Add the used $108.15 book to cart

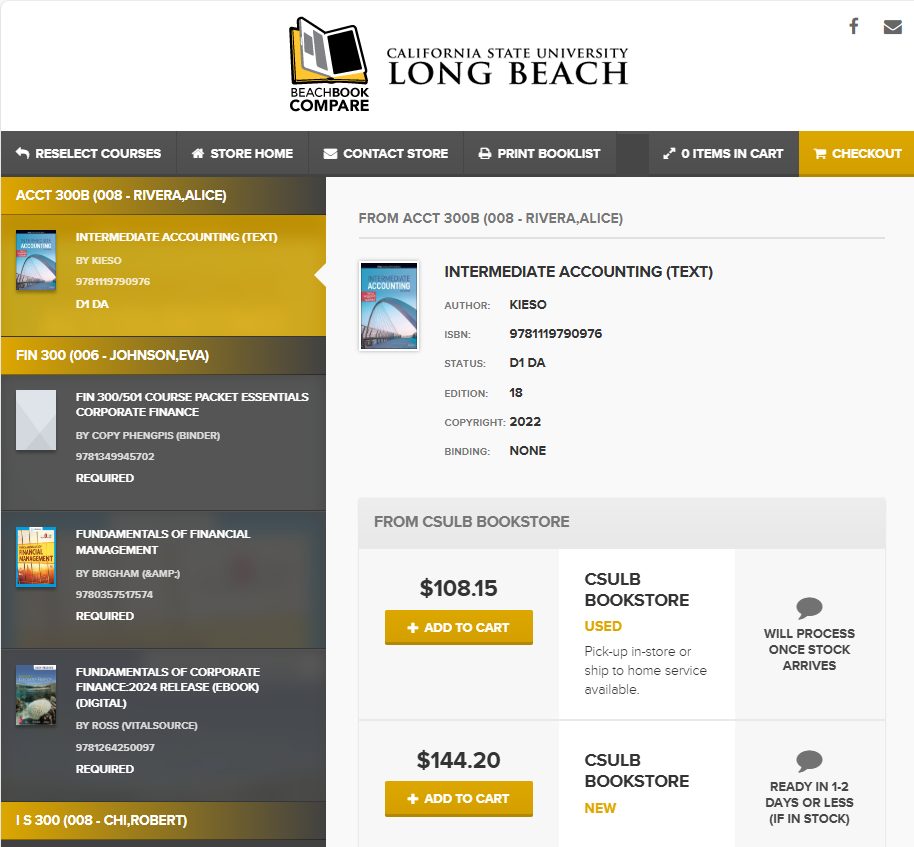[x=458, y=627]
